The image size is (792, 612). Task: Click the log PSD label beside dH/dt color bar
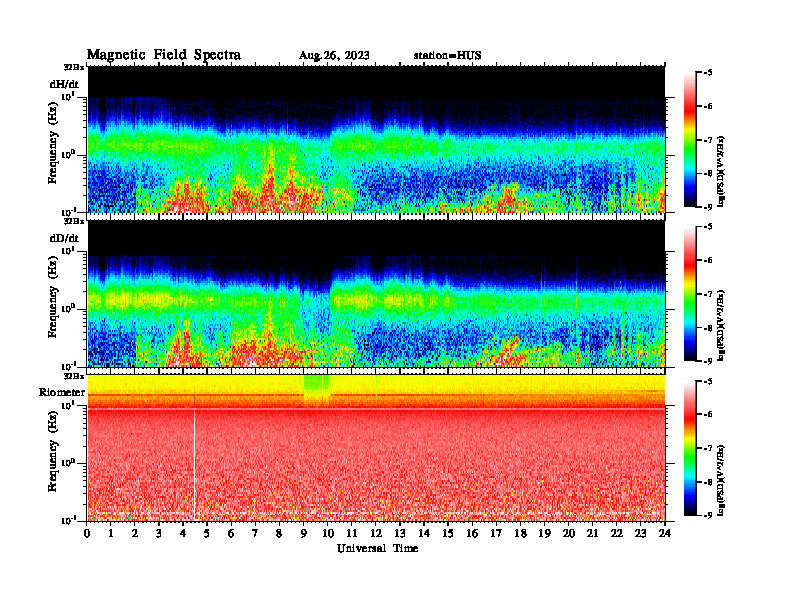[722, 171]
